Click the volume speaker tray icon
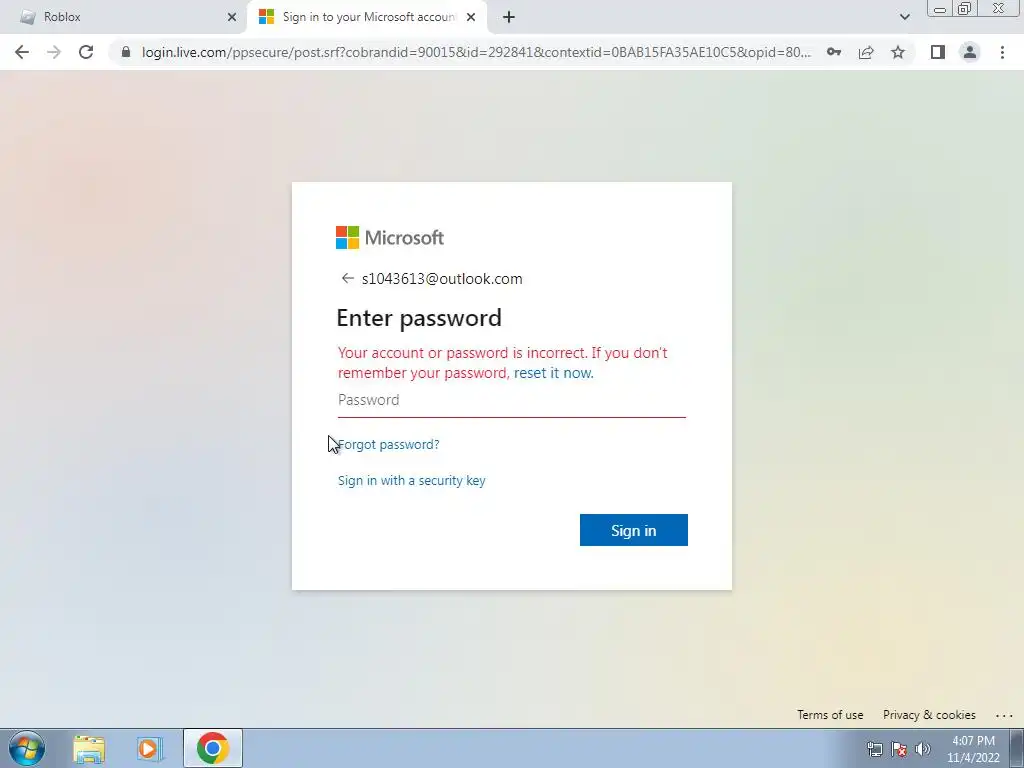The image size is (1024, 768). point(923,749)
